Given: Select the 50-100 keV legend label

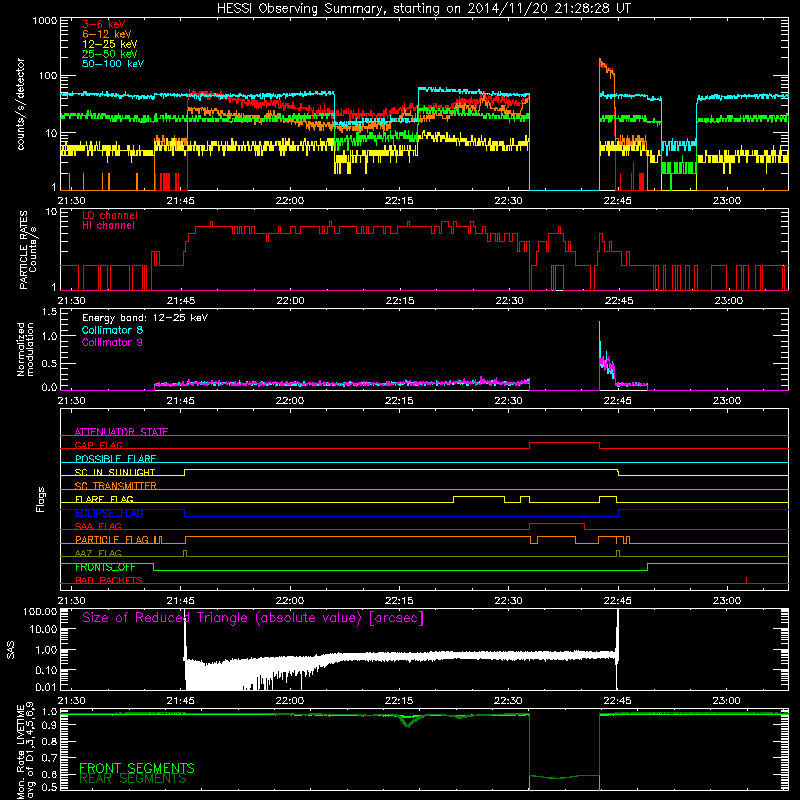Looking at the screenshot, I should pos(112,63).
